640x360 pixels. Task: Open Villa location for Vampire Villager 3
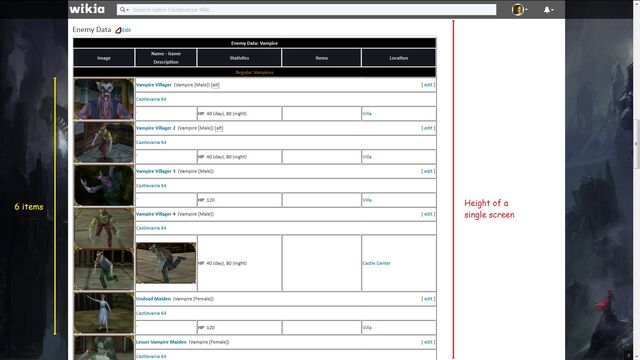pyautogui.click(x=367, y=200)
